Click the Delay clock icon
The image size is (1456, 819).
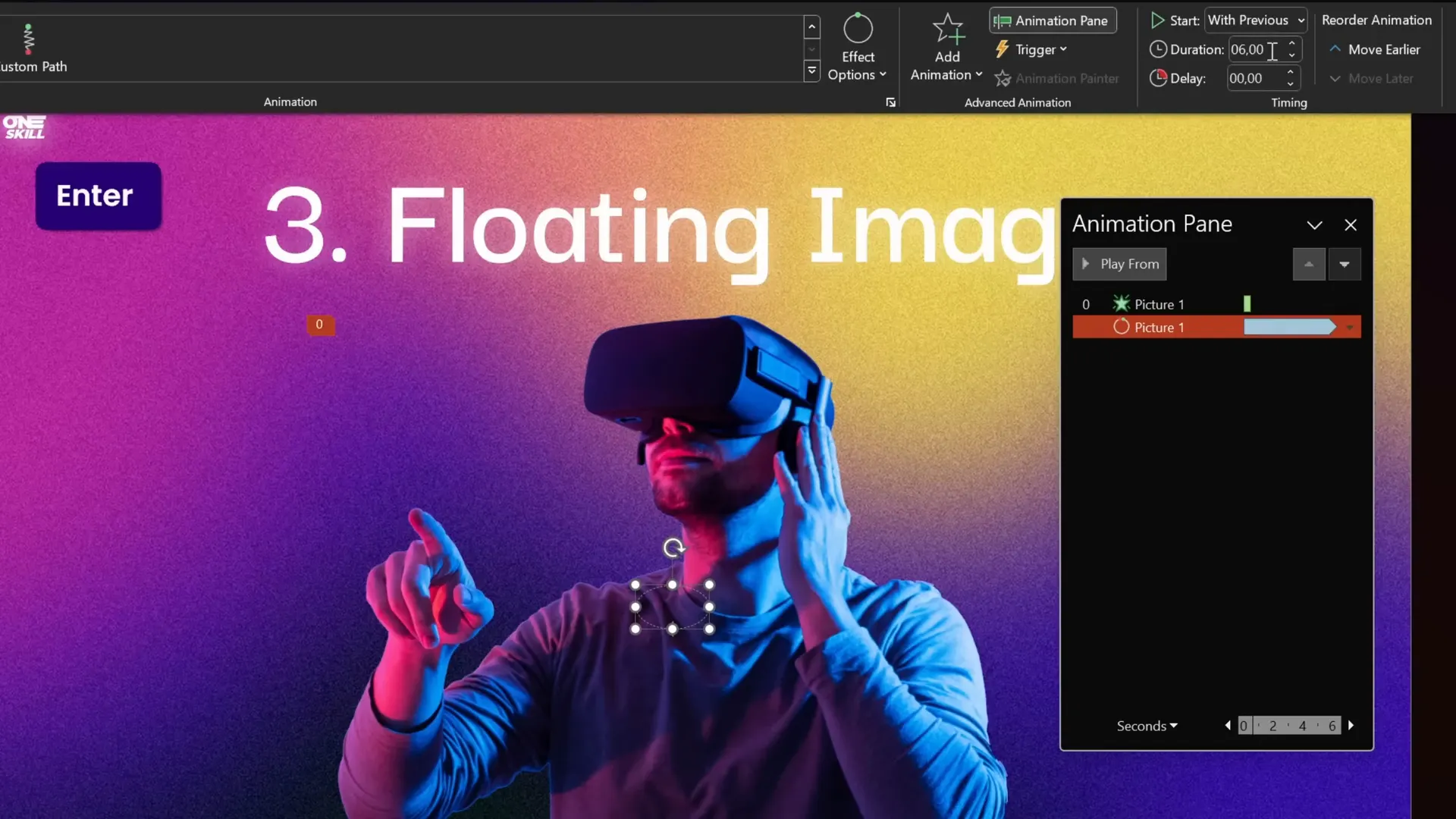click(x=1157, y=78)
